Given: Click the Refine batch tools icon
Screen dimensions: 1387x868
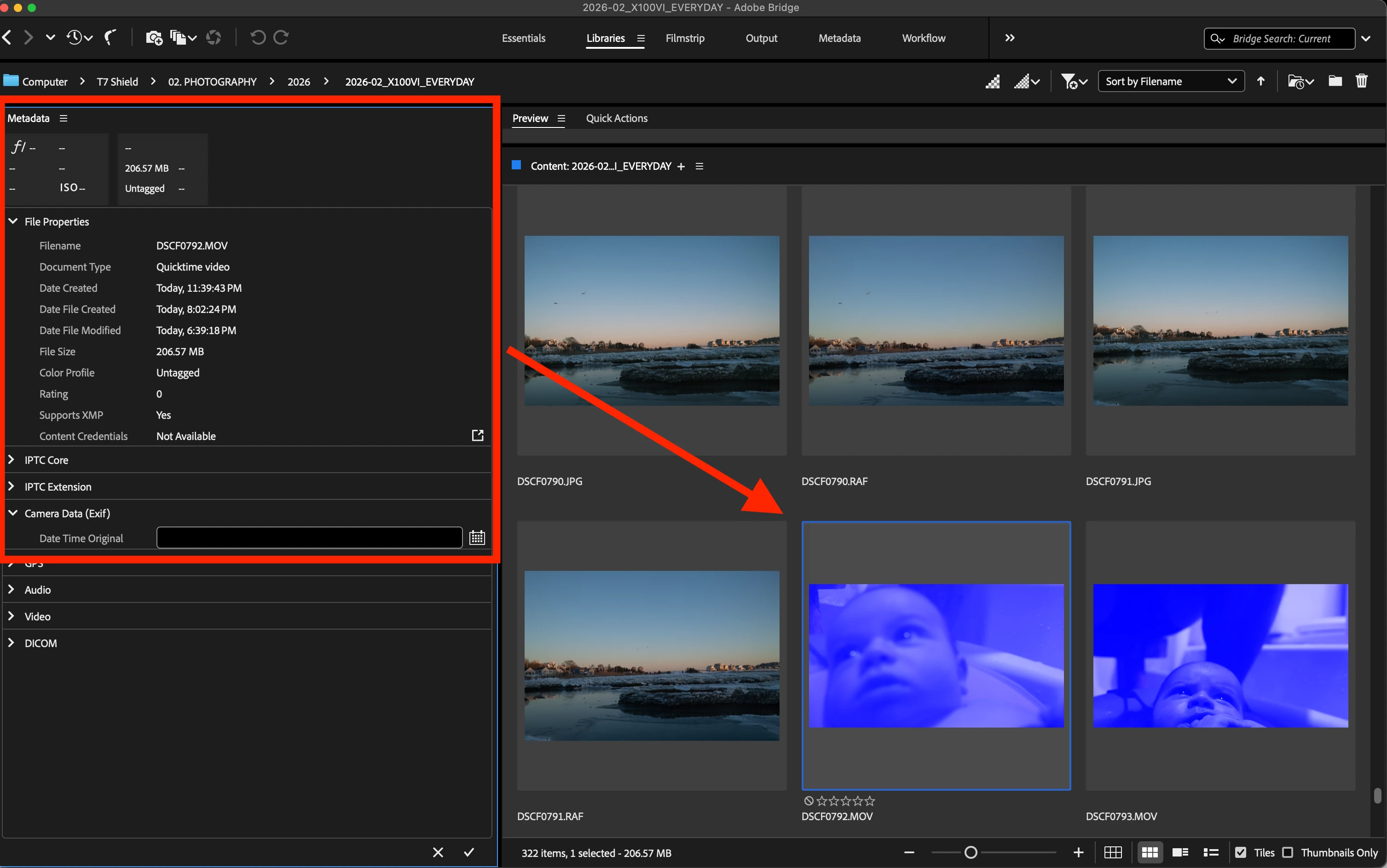Looking at the screenshot, I should click(x=179, y=38).
